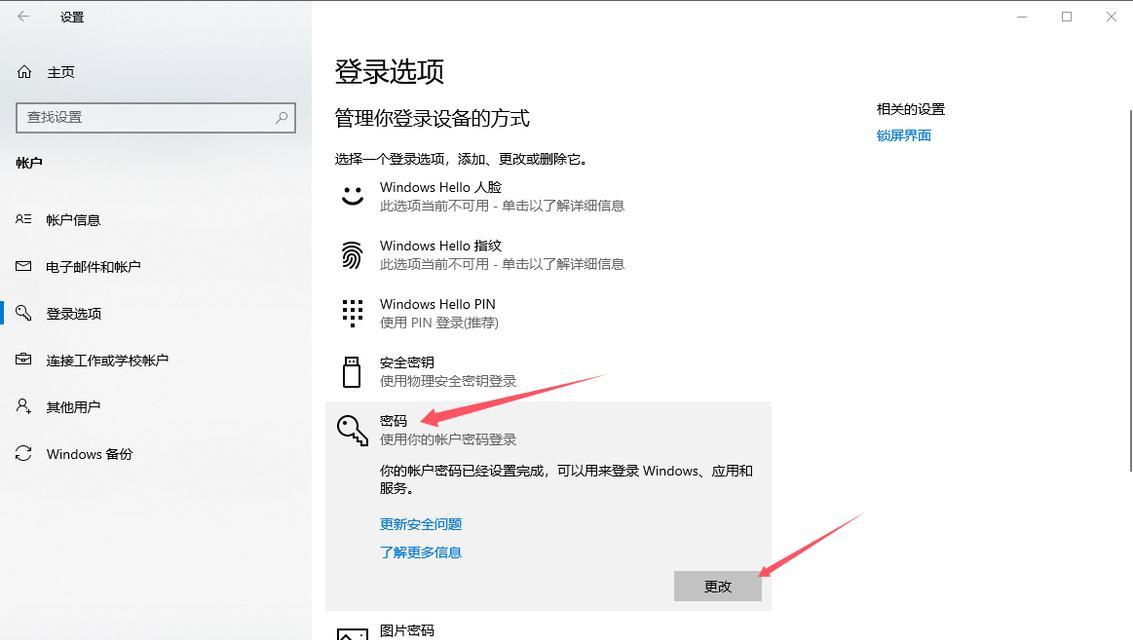Viewport: 1133px width, 640px height.
Task: Click the 电子邮件和帐户 envelope icon
Action: [24, 266]
